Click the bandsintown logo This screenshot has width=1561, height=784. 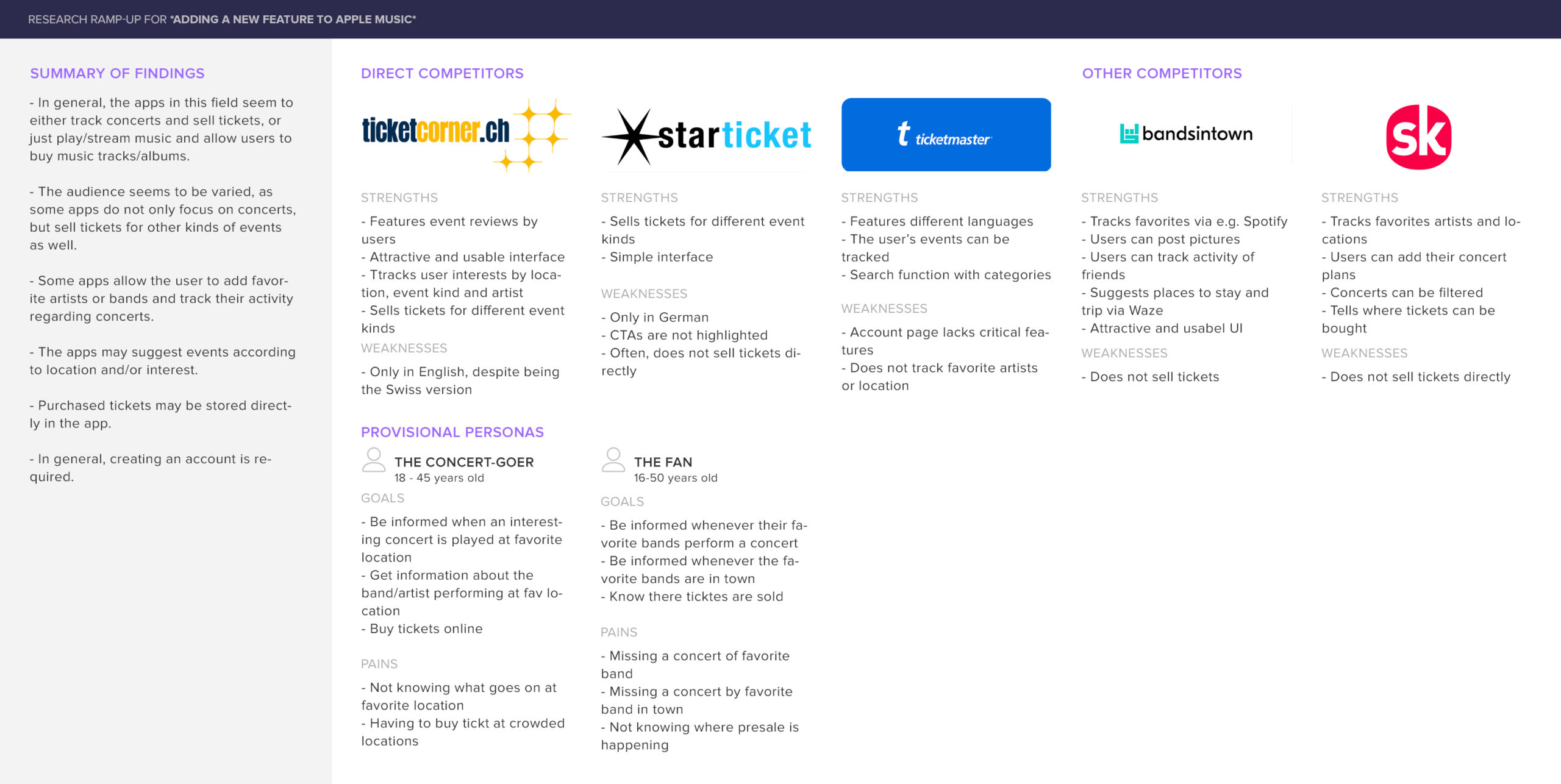pyautogui.click(x=1186, y=134)
